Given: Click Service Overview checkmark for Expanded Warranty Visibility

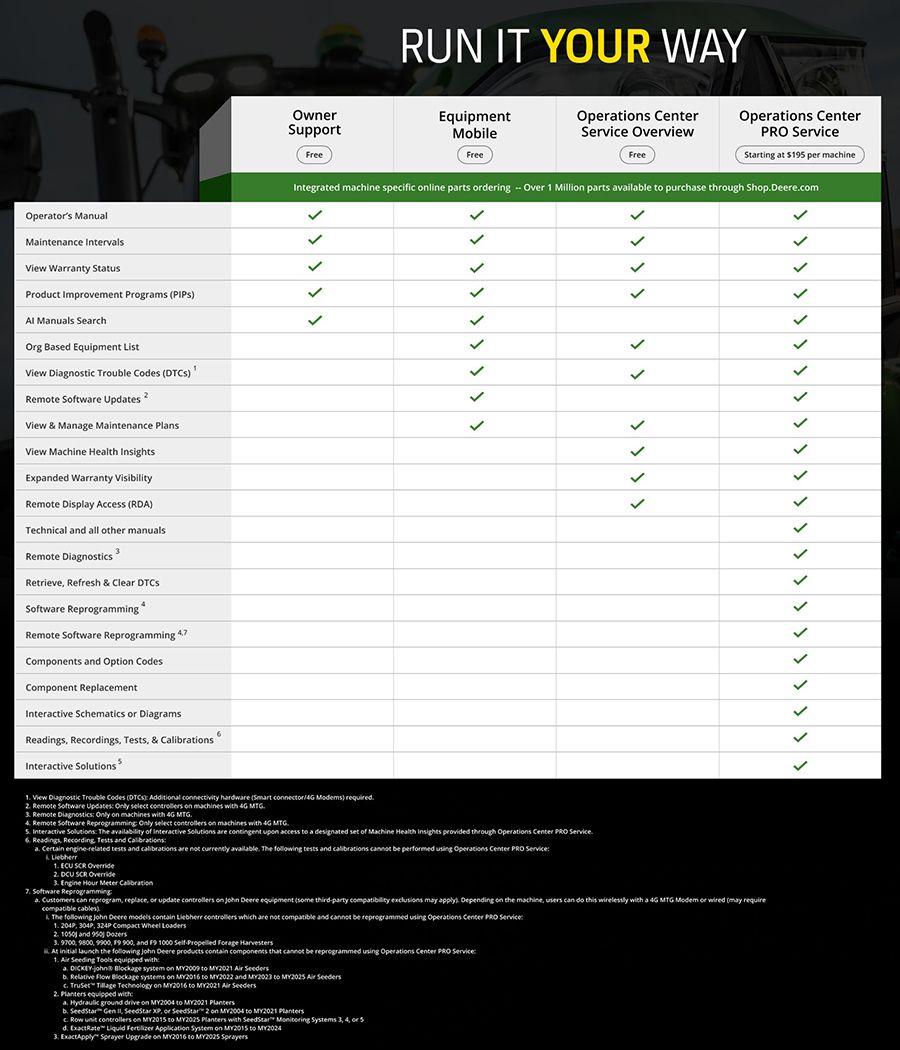Looking at the screenshot, I should 638,477.
